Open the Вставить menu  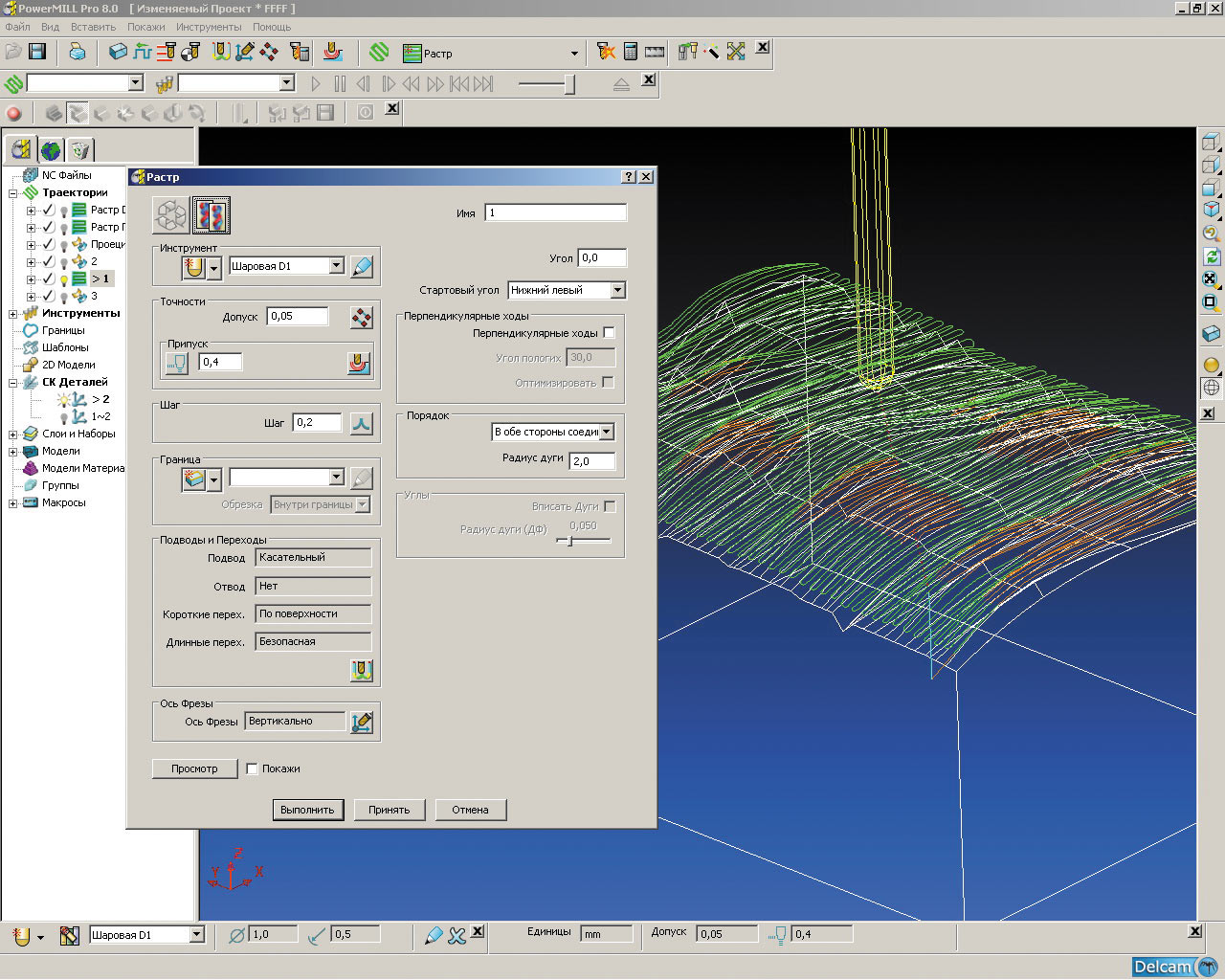pyautogui.click(x=93, y=27)
